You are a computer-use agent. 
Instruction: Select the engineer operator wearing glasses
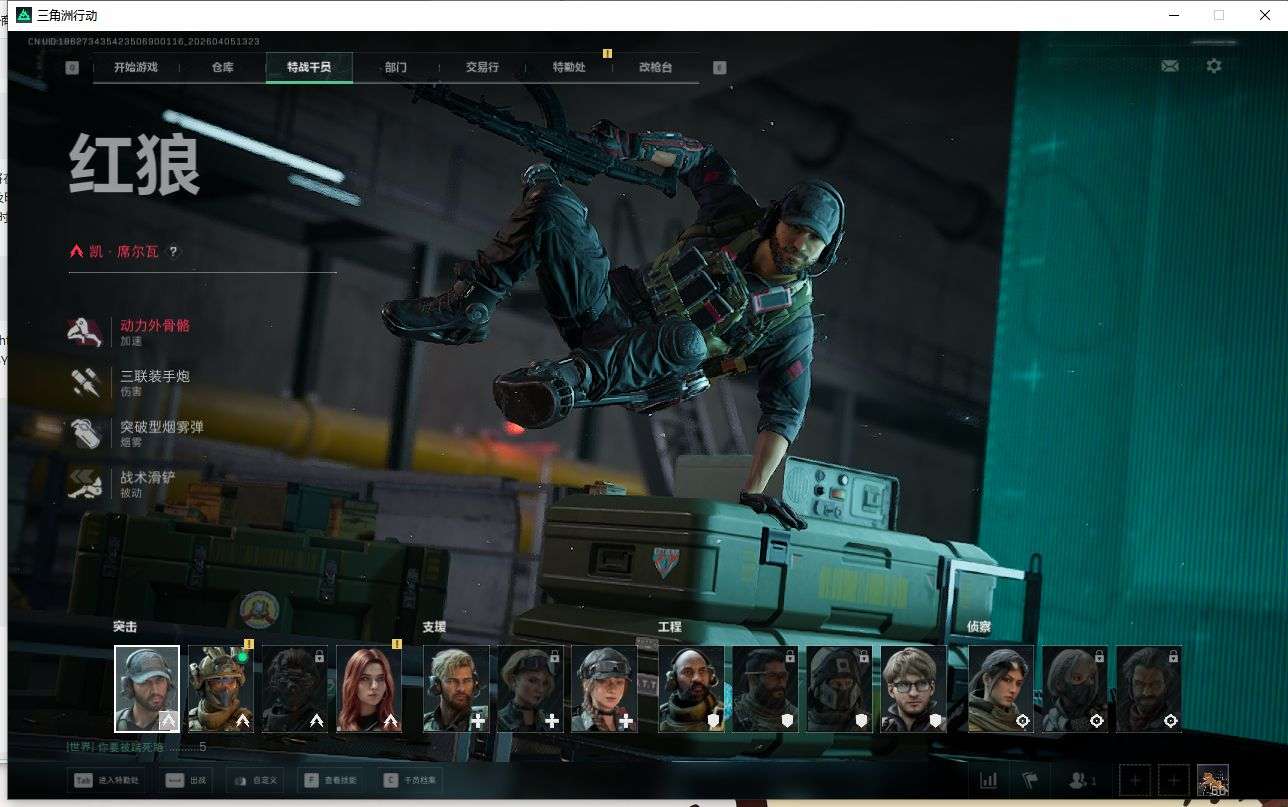(913, 689)
